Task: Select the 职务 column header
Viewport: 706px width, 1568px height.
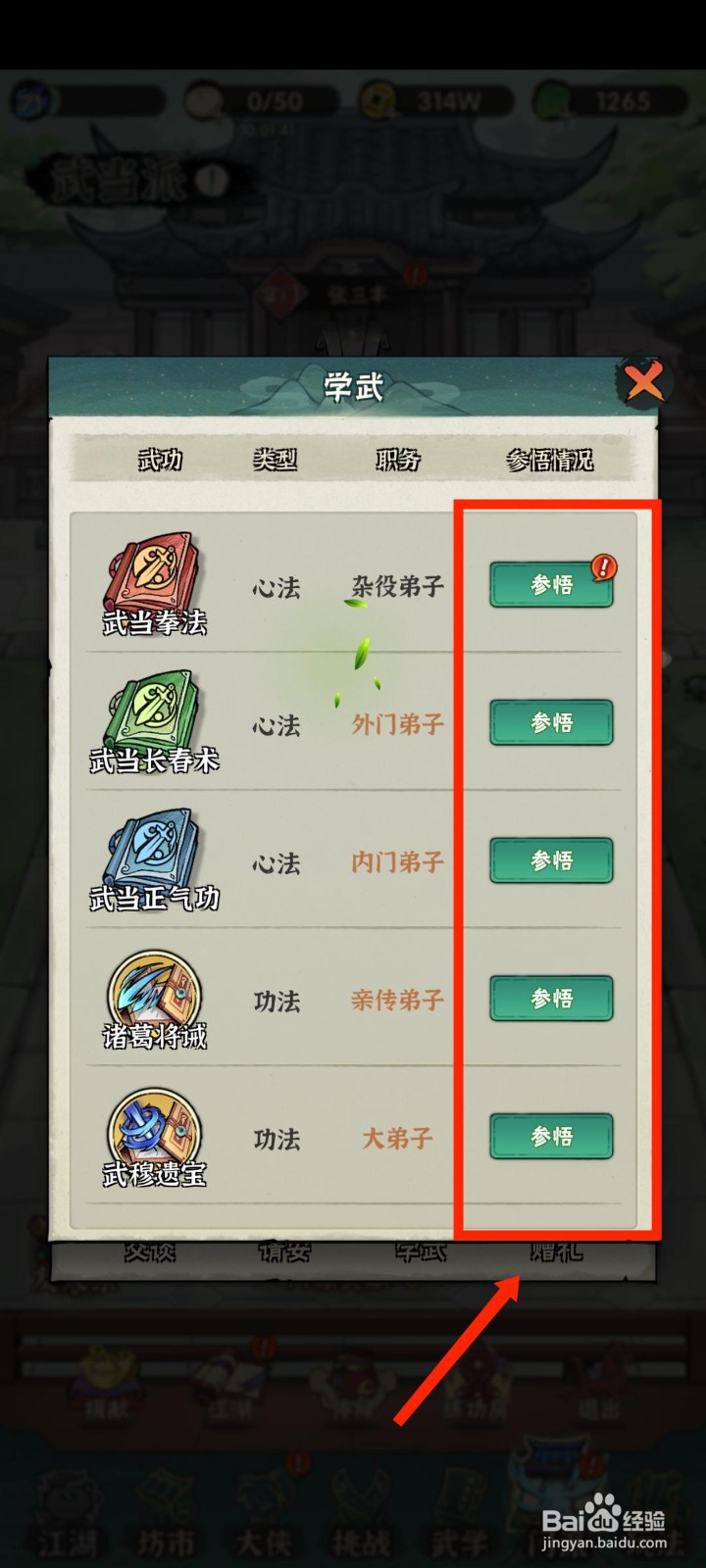Action: pos(398,459)
